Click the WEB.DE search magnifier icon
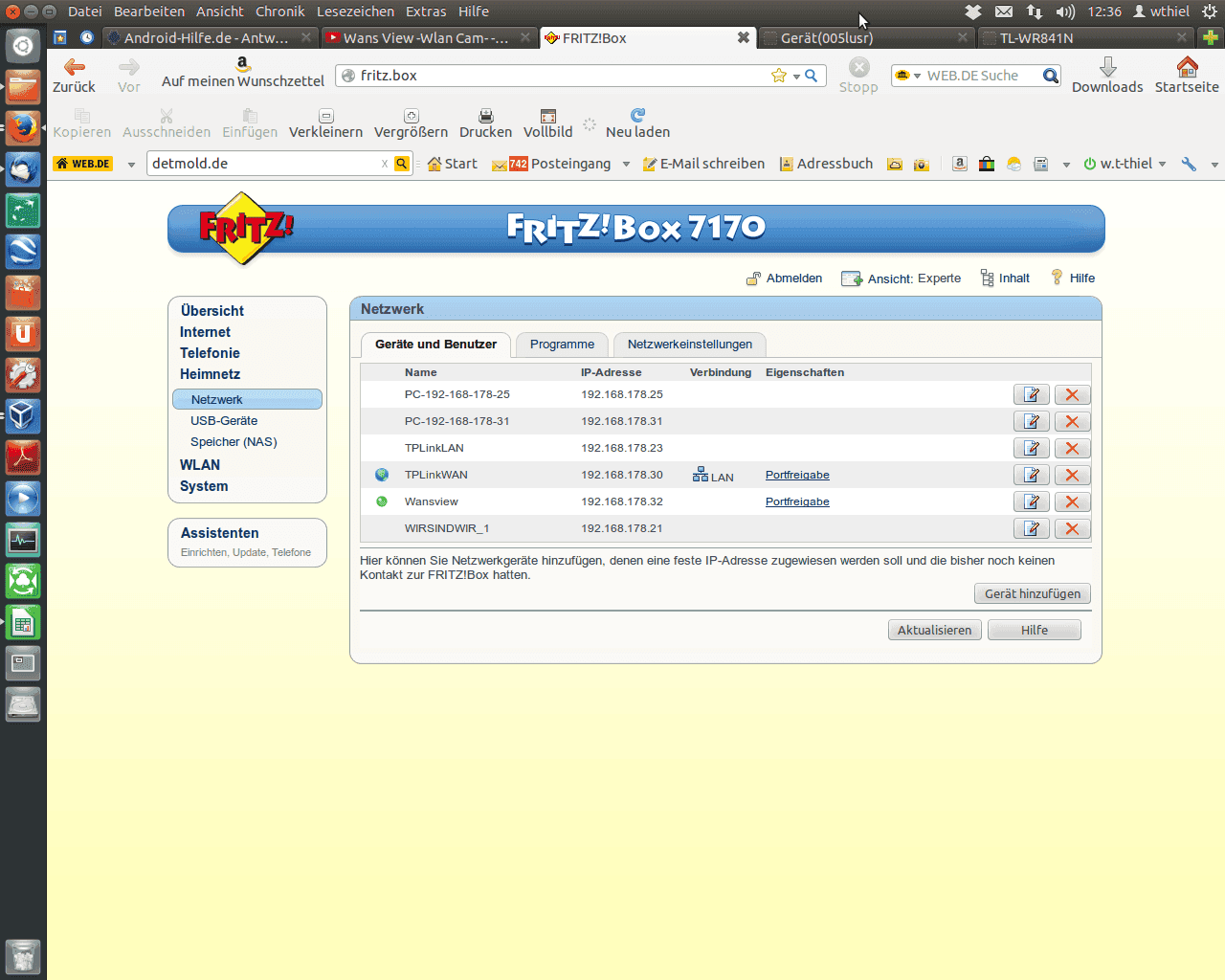The height and width of the screenshot is (980, 1225). 1051,76
